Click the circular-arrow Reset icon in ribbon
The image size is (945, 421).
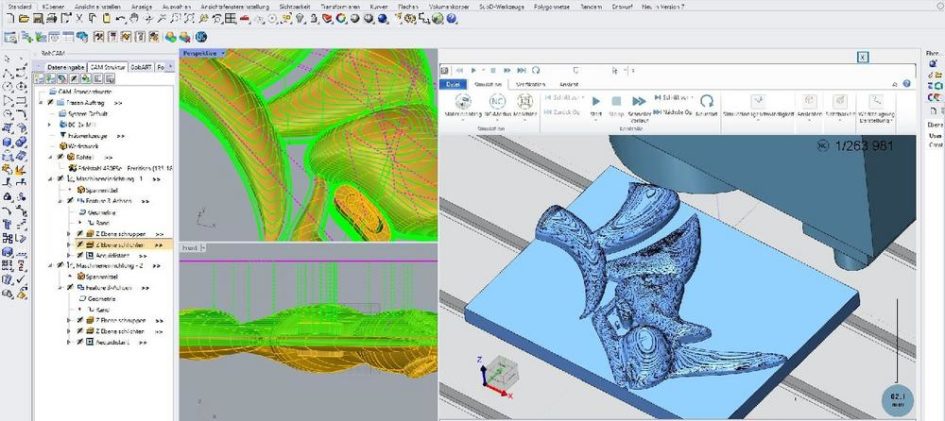(706, 101)
